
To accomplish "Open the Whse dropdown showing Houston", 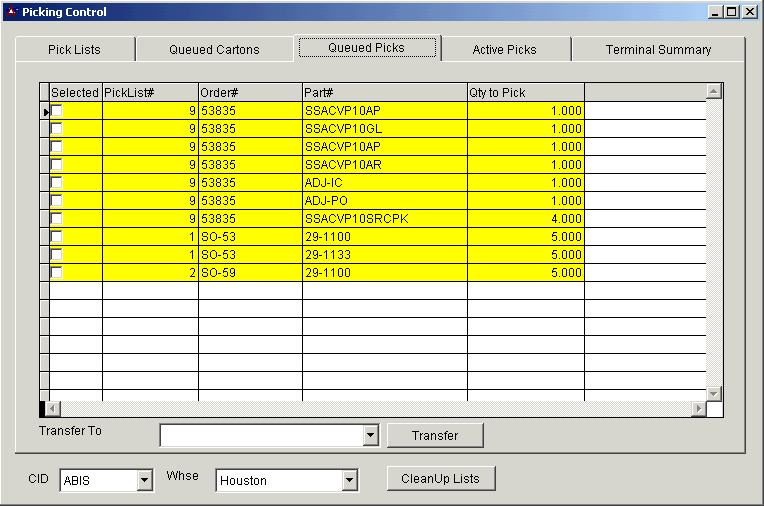I will pyautogui.click(x=349, y=481).
